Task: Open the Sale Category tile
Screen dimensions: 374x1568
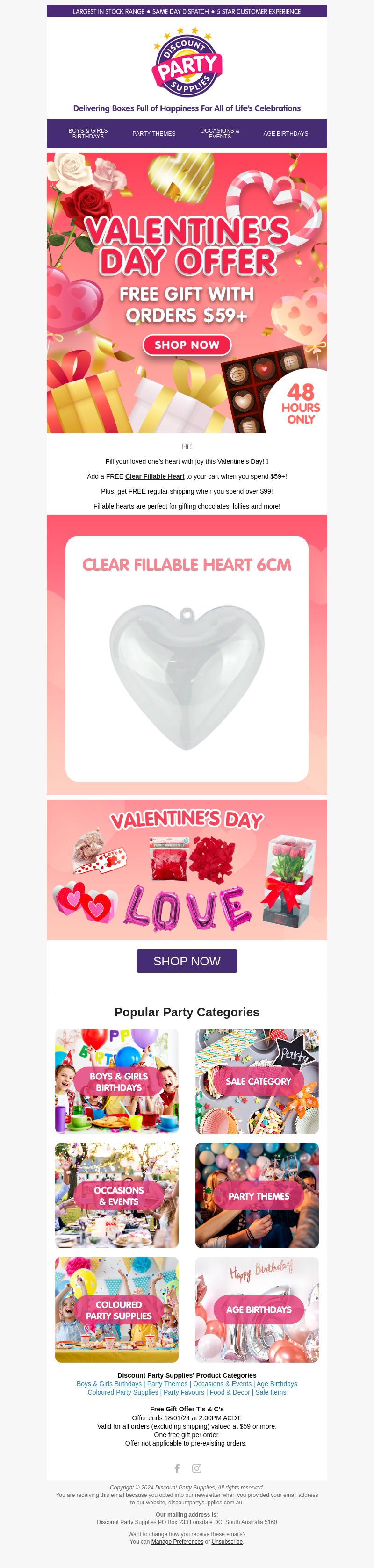Action: click(257, 1081)
